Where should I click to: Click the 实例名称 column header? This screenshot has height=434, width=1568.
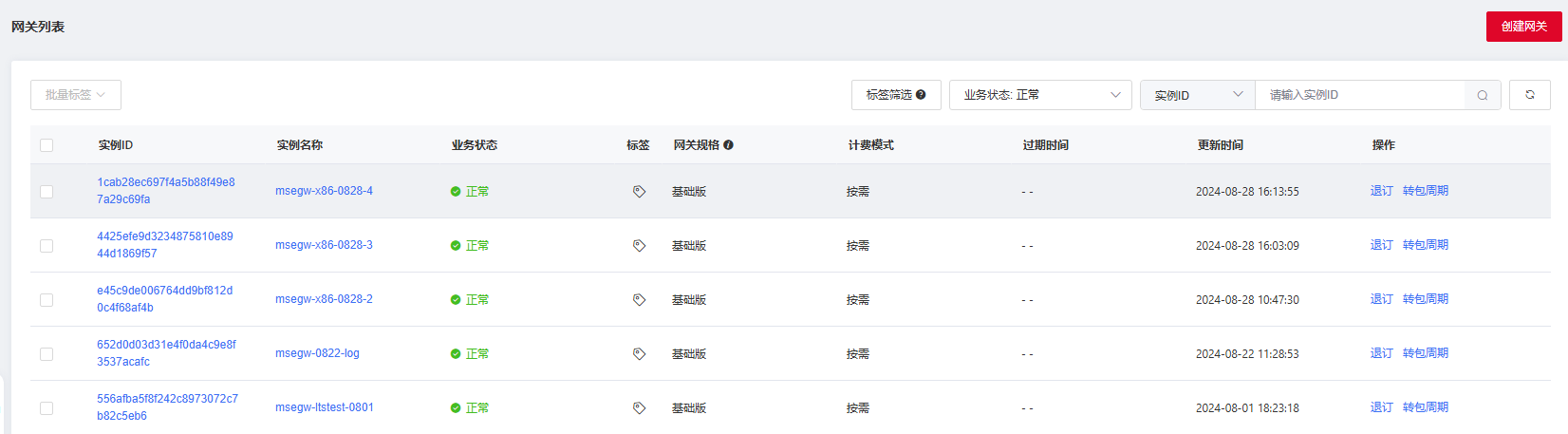tap(300, 145)
